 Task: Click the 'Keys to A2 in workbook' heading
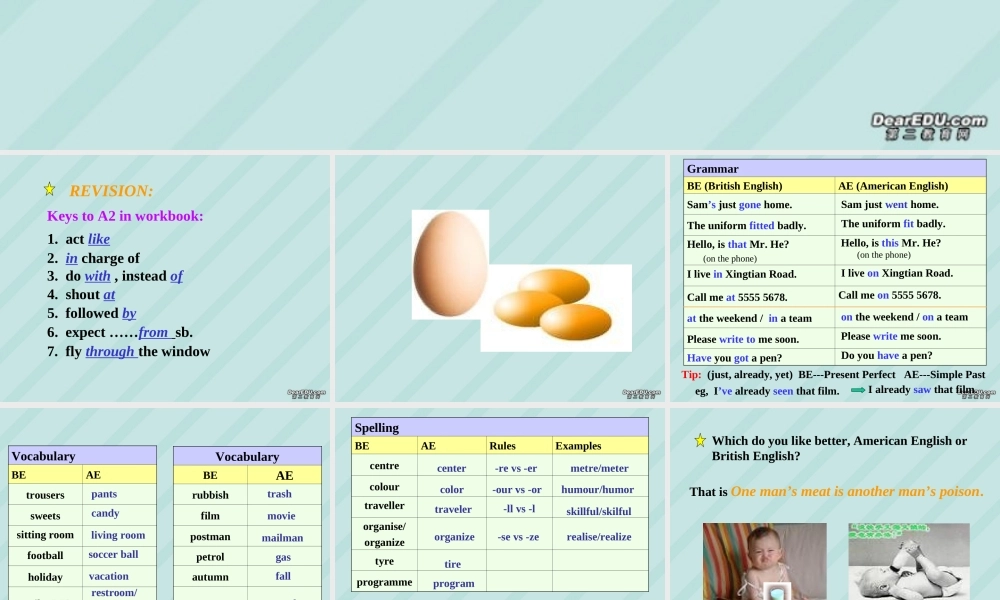pos(125,216)
